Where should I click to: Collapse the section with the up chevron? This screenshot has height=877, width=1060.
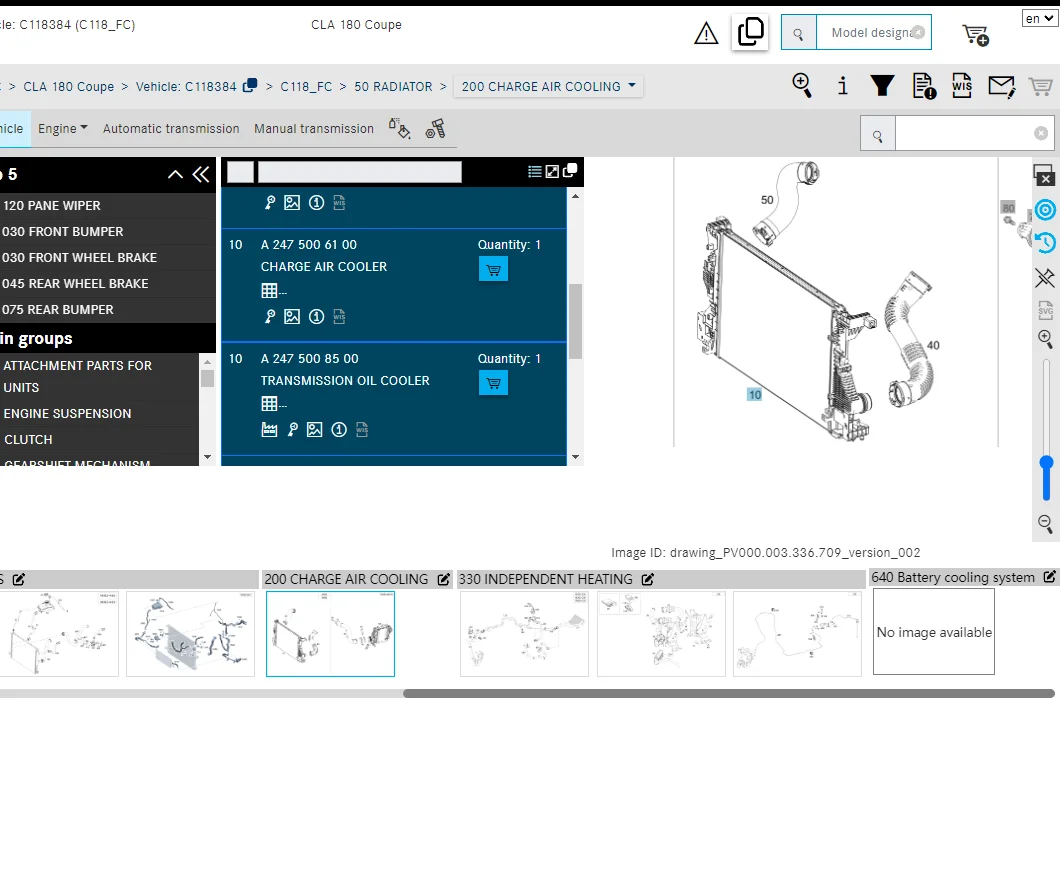point(175,174)
